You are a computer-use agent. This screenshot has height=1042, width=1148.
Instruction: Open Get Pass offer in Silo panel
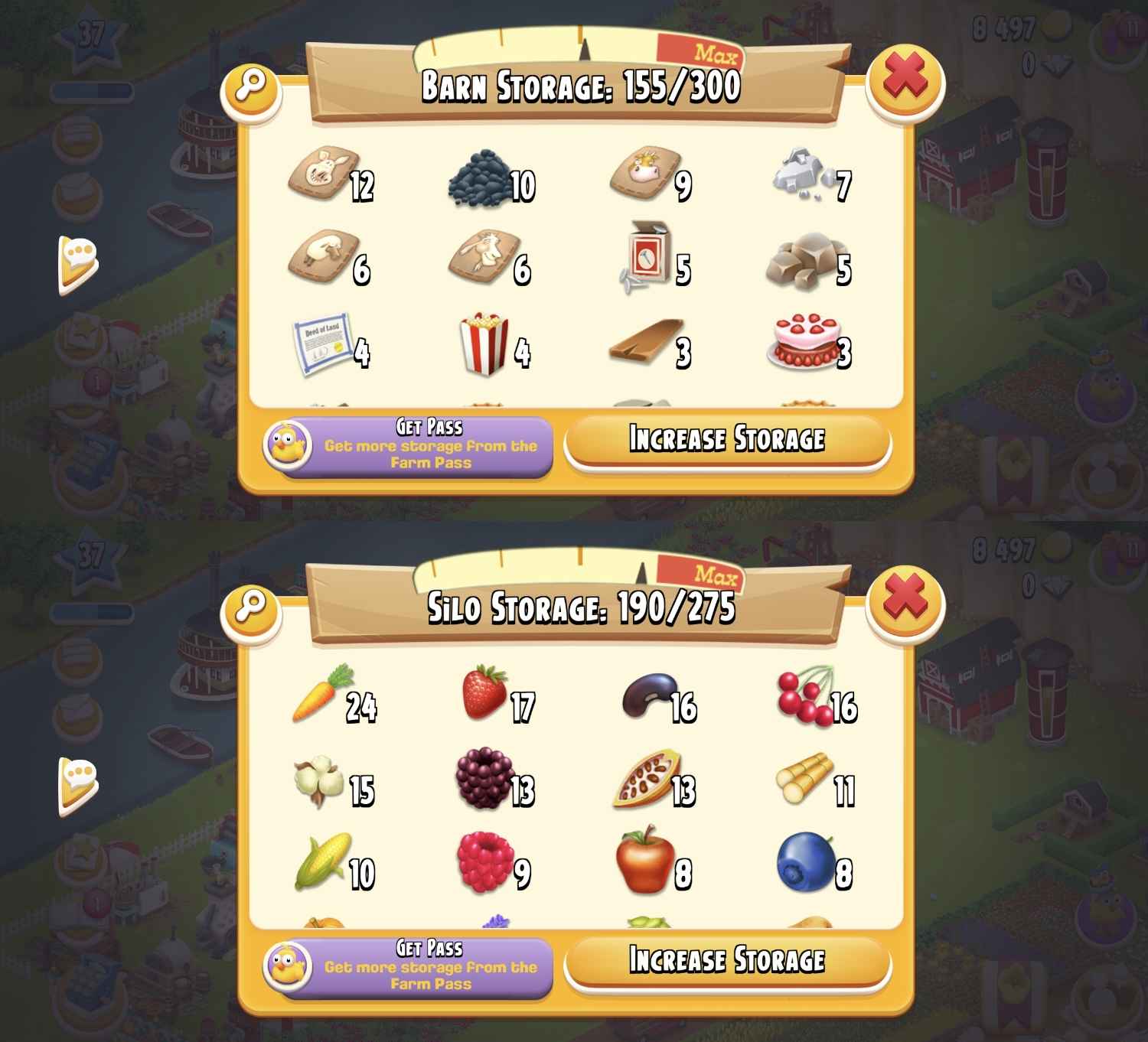pyautogui.click(x=406, y=967)
